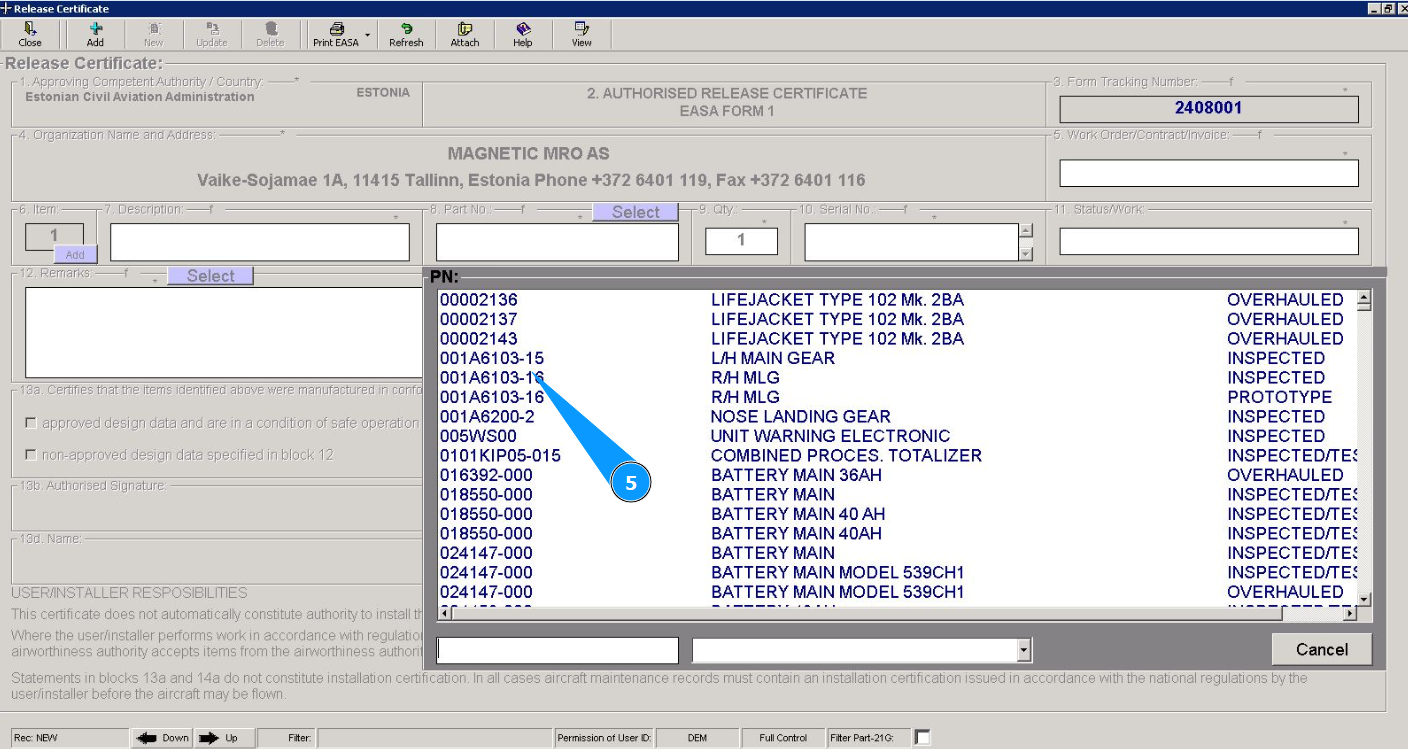1408x749 pixels.
Task: Click the Close toolbar icon
Action: pos(30,35)
